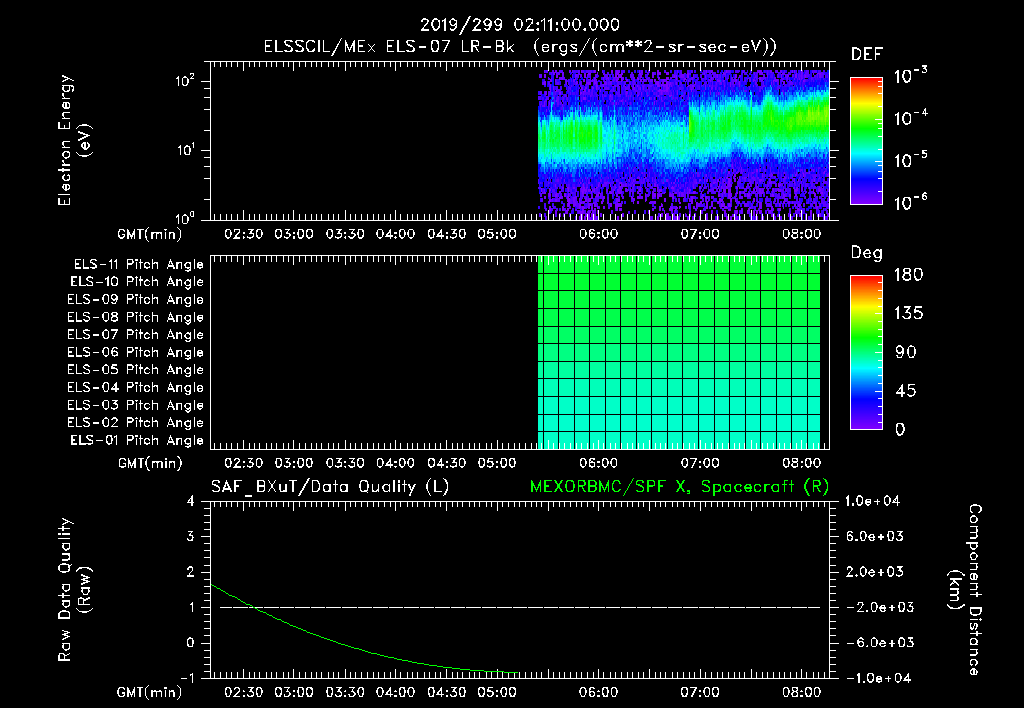Image resolution: width=1024 pixels, height=708 pixels.
Task: Click the -1 tick on Raw Data Quality axis
Action: [x=187, y=677]
